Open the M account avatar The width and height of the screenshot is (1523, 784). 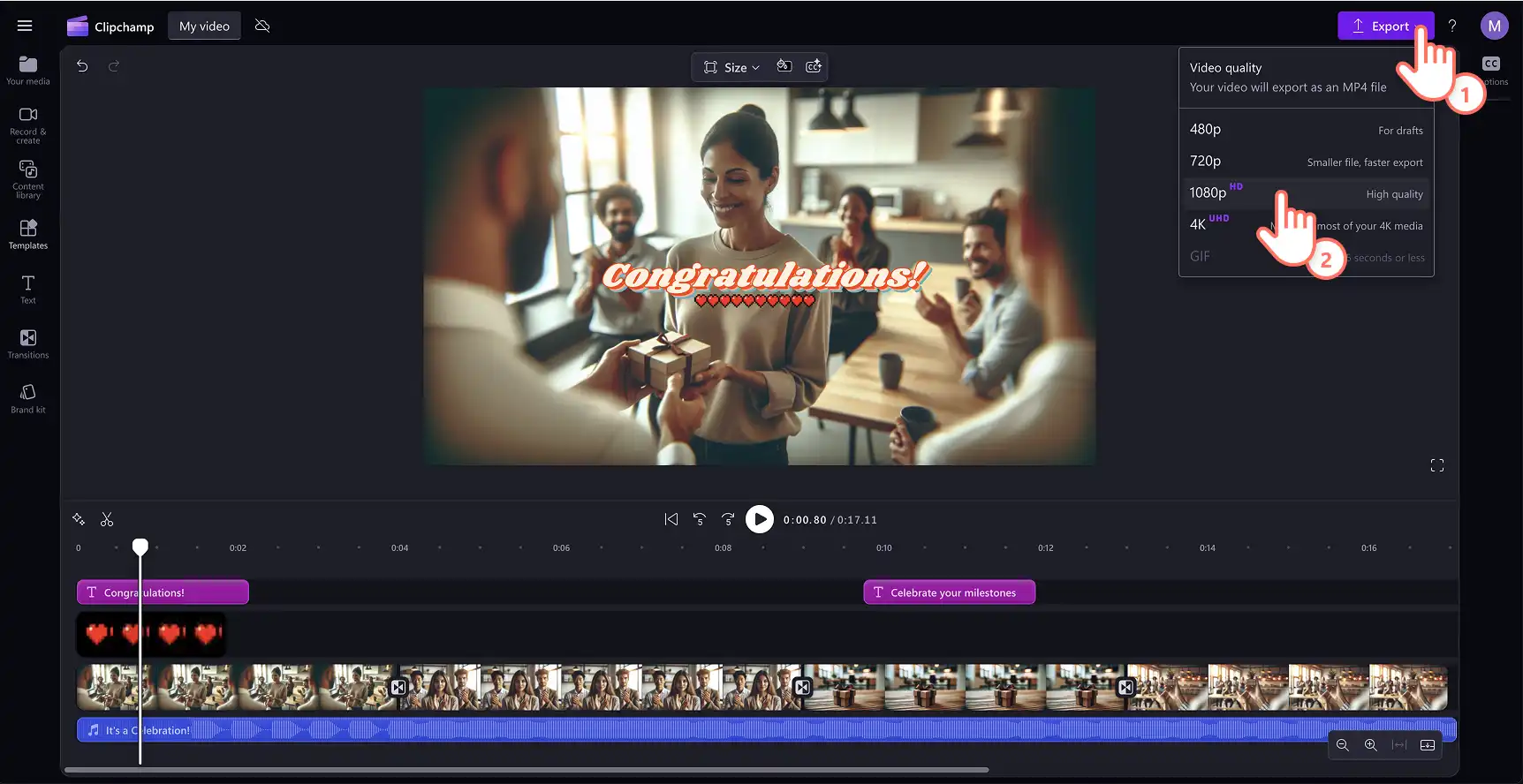pos(1494,26)
